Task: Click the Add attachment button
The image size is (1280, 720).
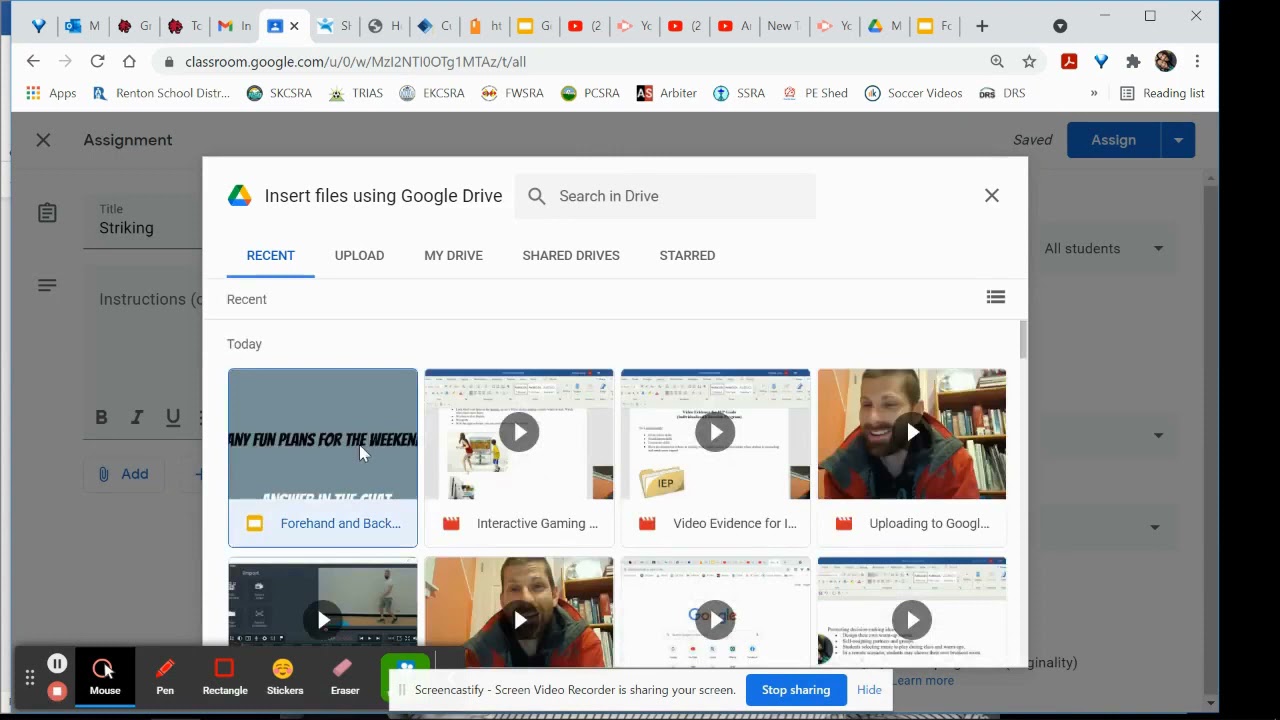Action: click(x=123, y=474)
